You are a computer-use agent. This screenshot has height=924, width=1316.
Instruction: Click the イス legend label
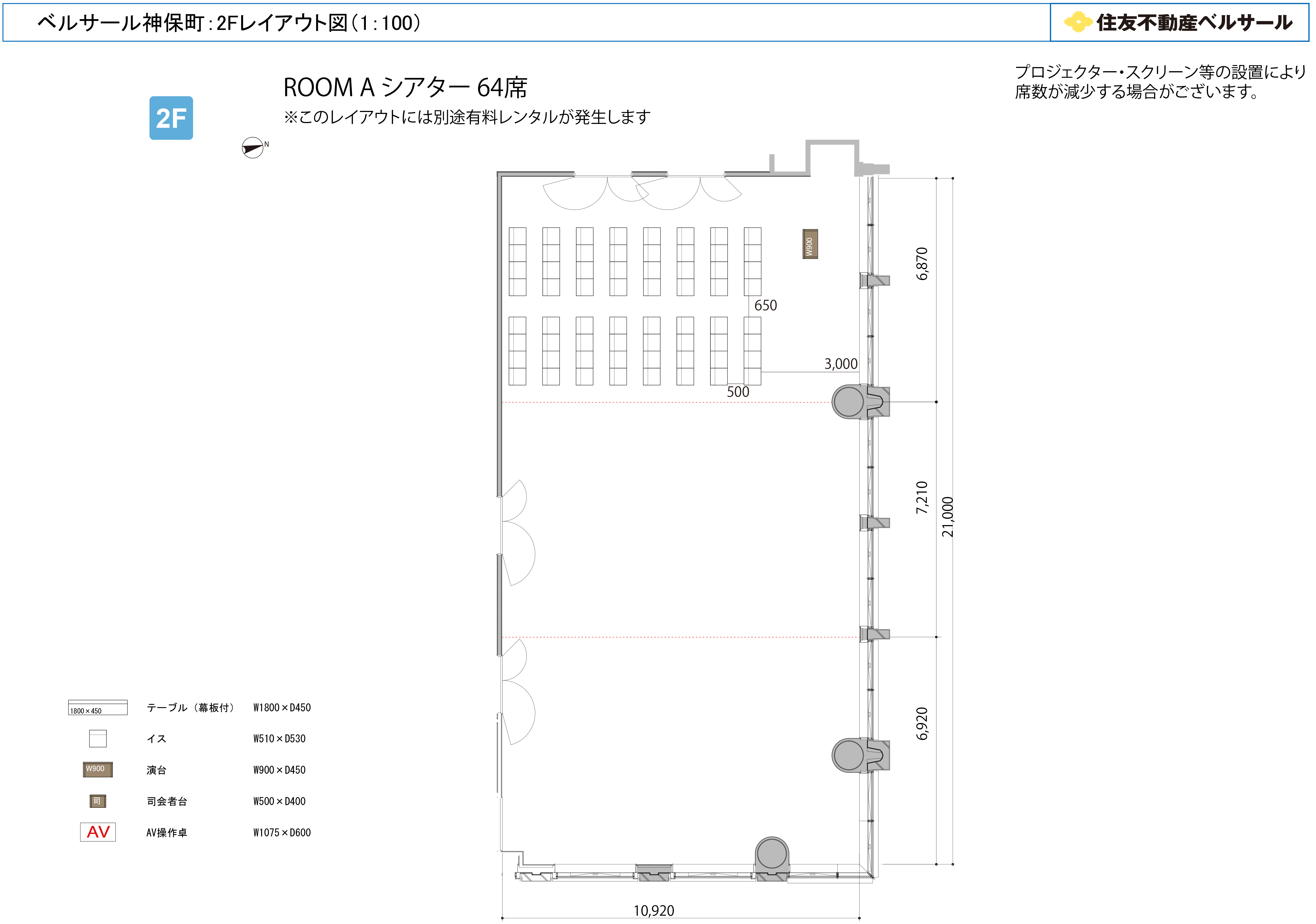(157, 738)
